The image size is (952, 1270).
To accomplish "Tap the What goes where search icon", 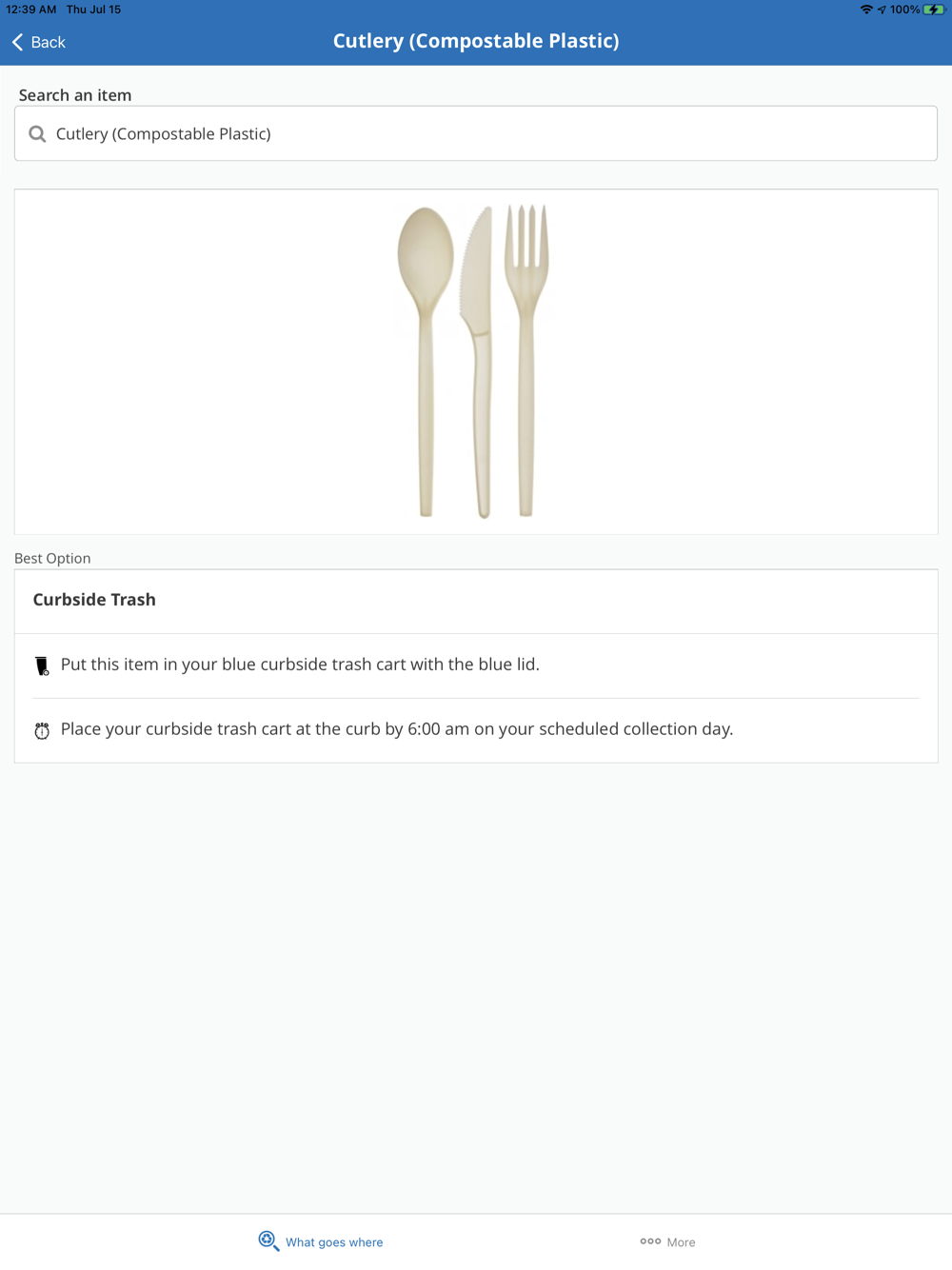I will click(x=268, y=1241).
